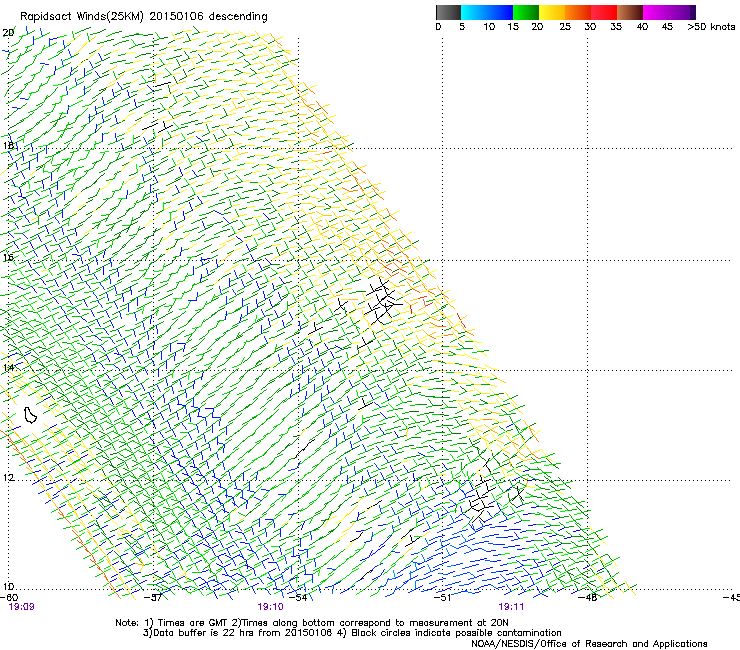740x650 pixels.
Task: Click the latitude label 12
Action: (8, 478)
